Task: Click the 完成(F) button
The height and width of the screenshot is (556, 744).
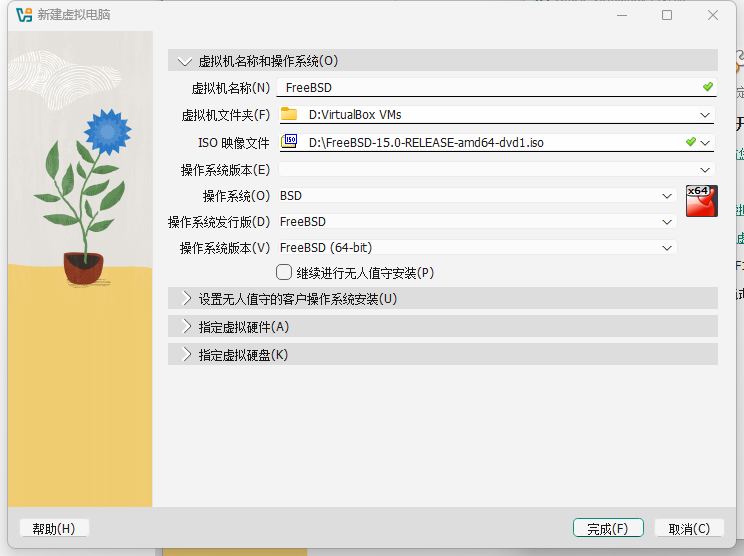Action: 608,528
